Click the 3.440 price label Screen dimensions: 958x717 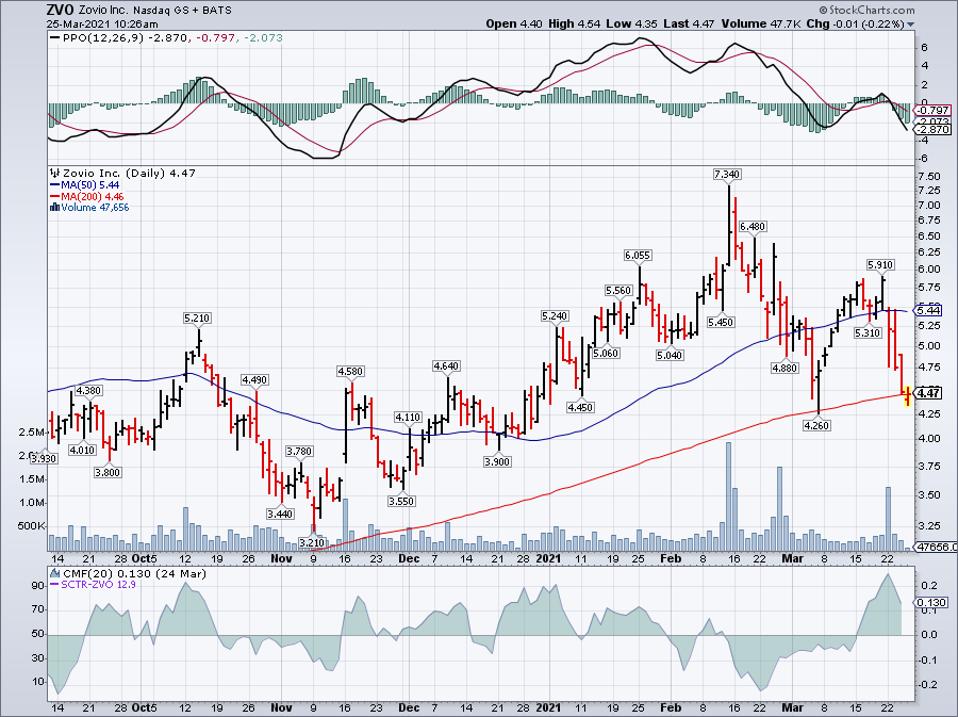pyautogui.click(x=280, y=514)
